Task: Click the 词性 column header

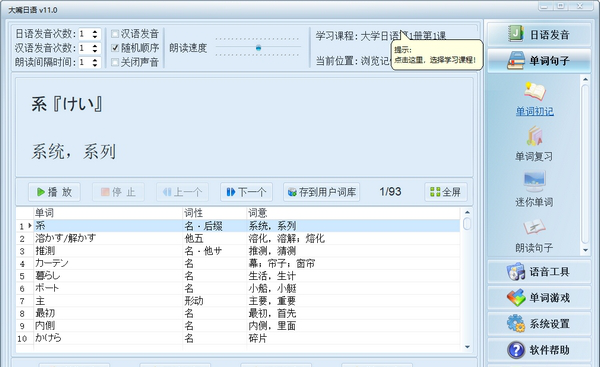Action: [x=194, y=213]
